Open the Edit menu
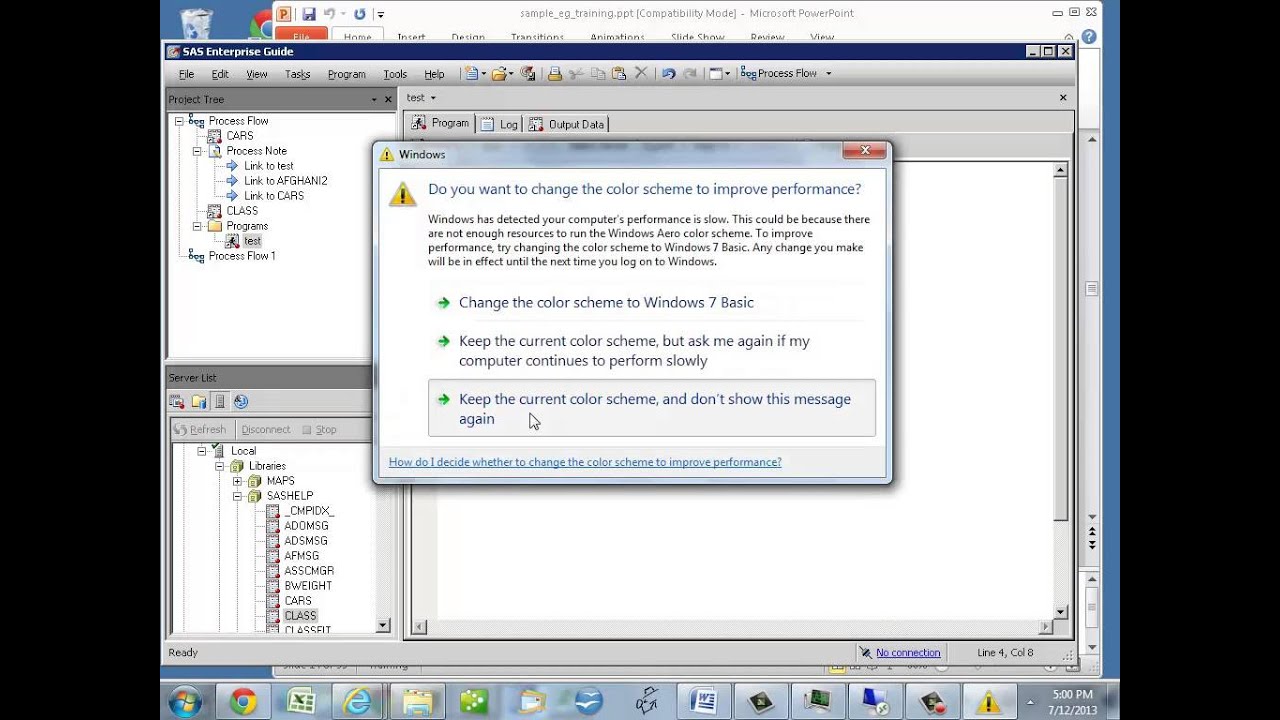The height and width of the screenshot is (720, 1280). point(220,74)
